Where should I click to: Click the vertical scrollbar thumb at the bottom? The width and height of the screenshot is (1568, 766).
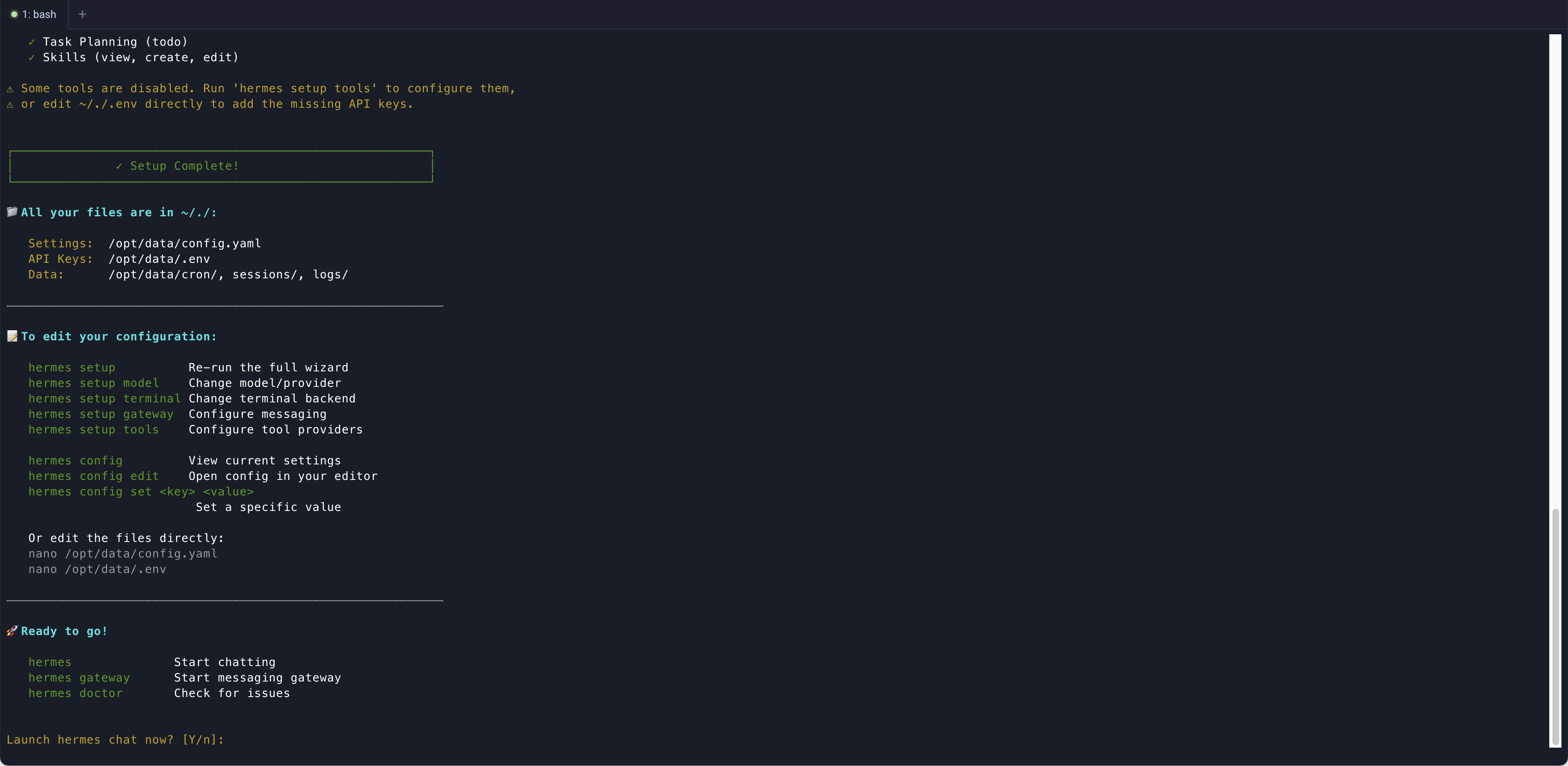coord(1555,627)
